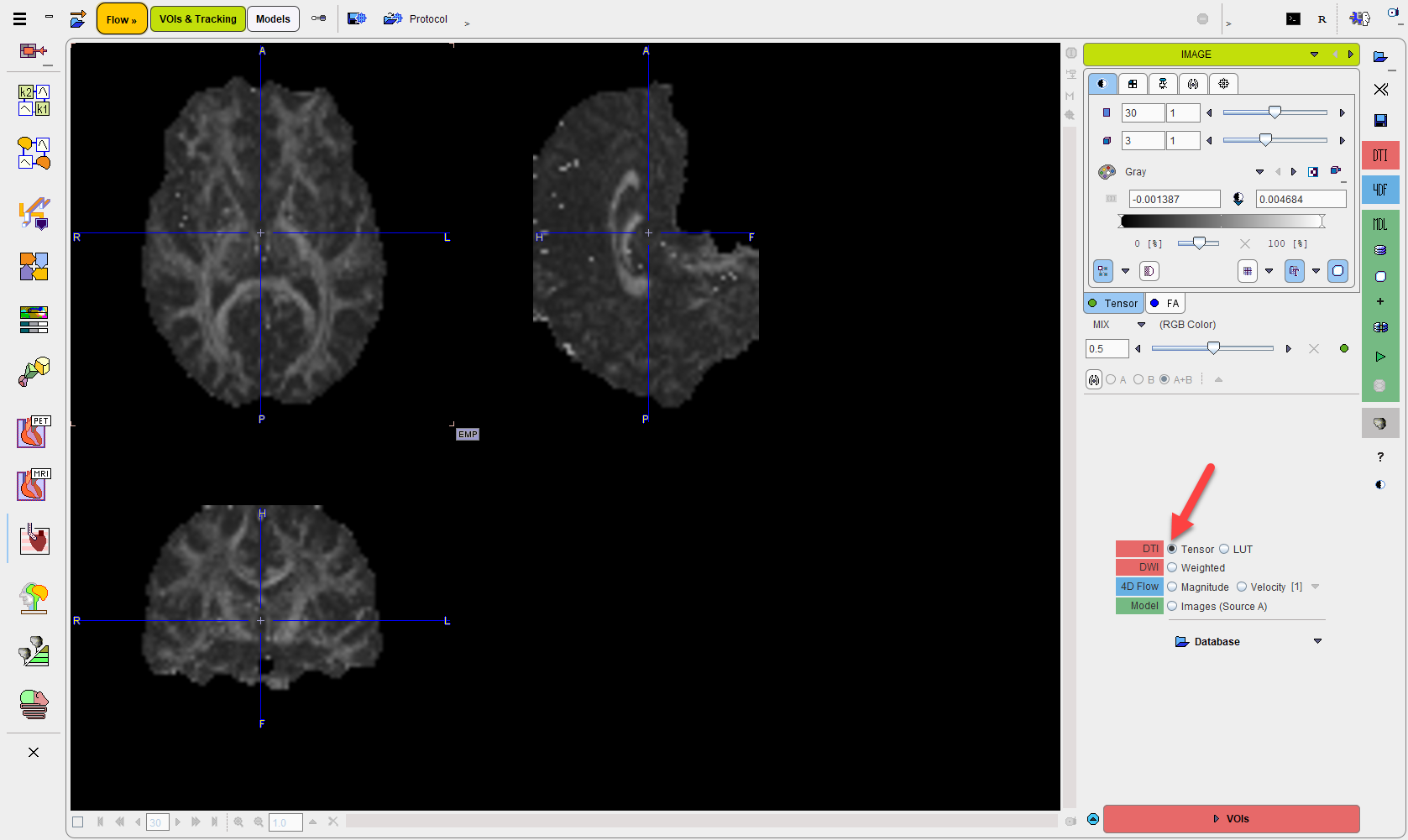The width and height of the screenshot is (1408, 840).
Task: Click the gray colorbar gradient
Action: coord(1222,221)
